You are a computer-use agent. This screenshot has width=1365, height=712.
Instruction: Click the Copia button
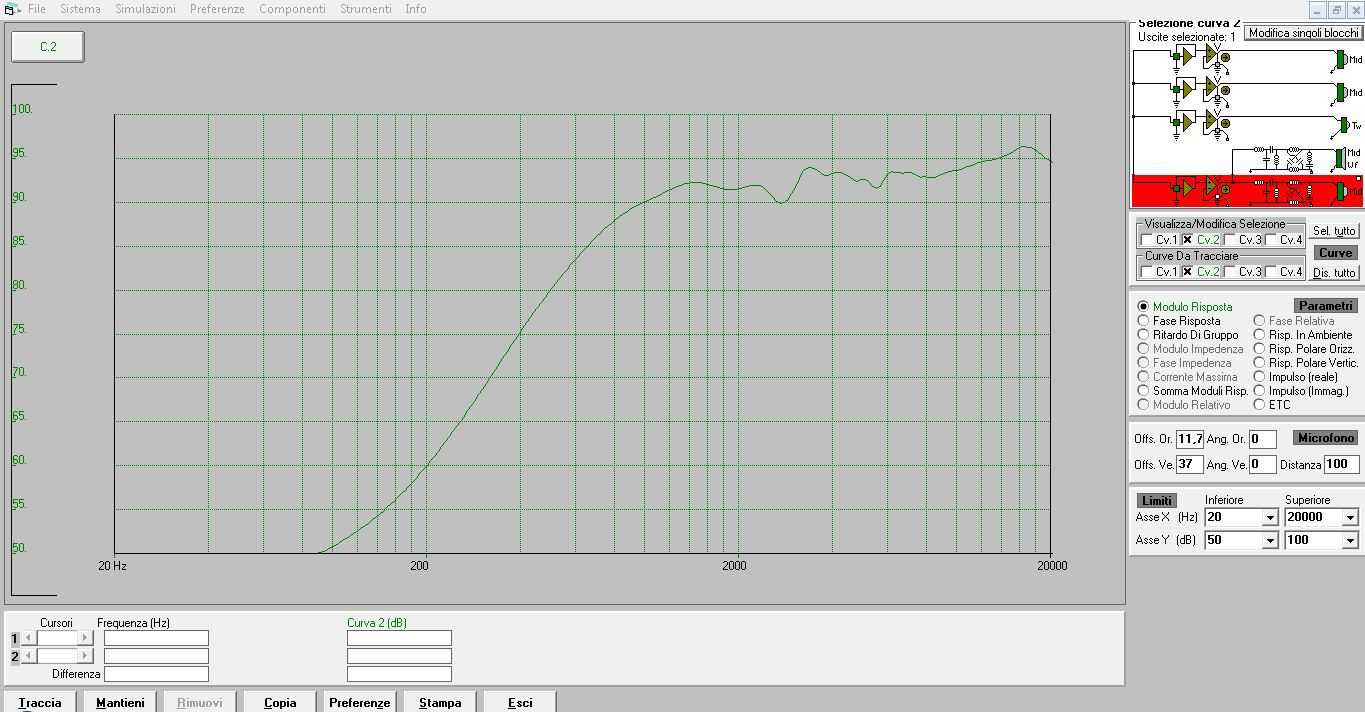280,702
